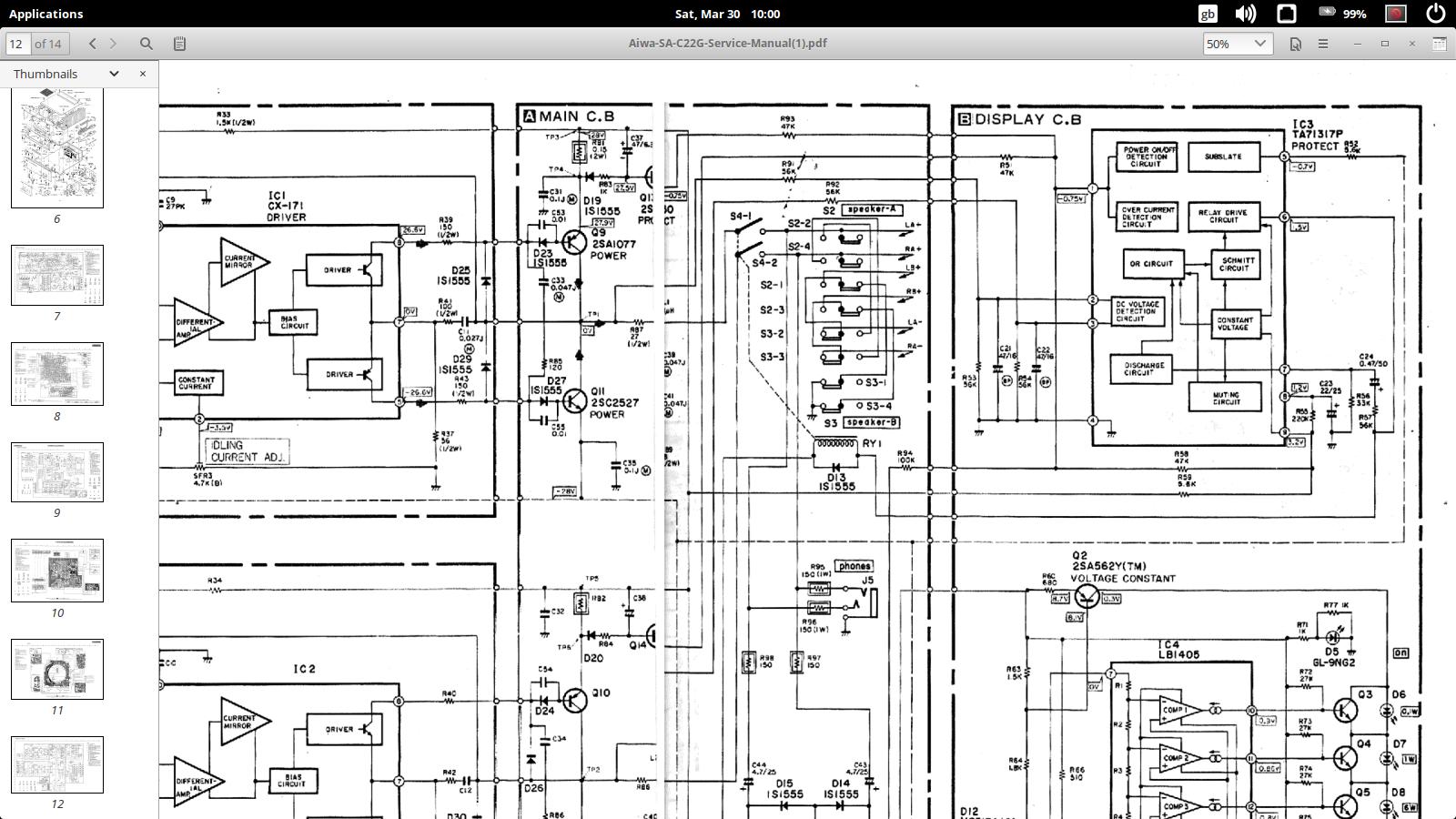
Task: Click the red recorder tray icon
Action: point(1396,14)
